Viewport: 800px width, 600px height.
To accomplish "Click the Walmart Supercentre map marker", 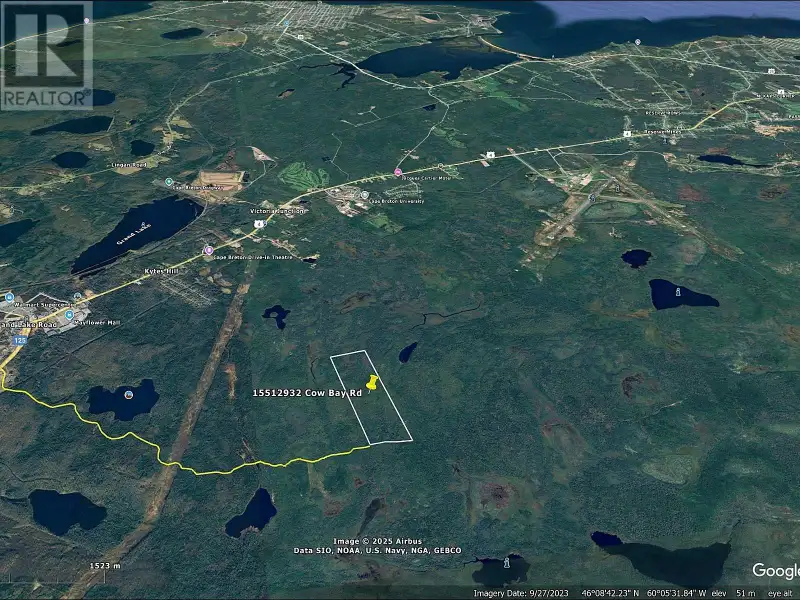I will (8, 298).
